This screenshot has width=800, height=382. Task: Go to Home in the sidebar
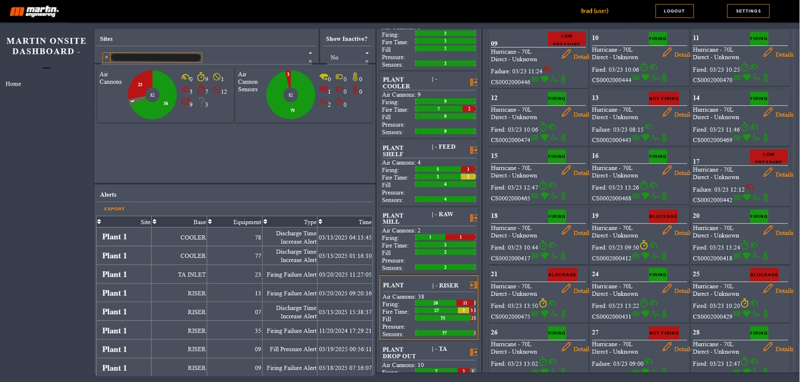(13, 84)
